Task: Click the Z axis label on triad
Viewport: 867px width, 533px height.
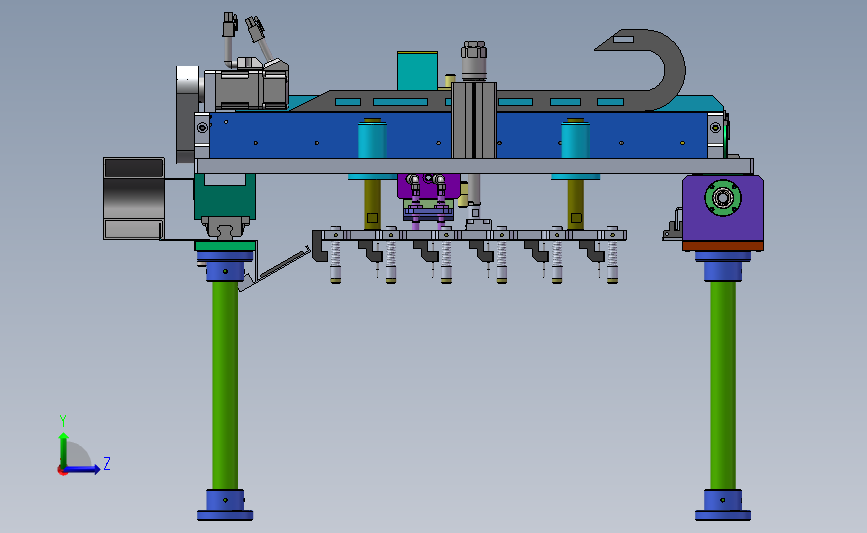Action: [107, 463]
